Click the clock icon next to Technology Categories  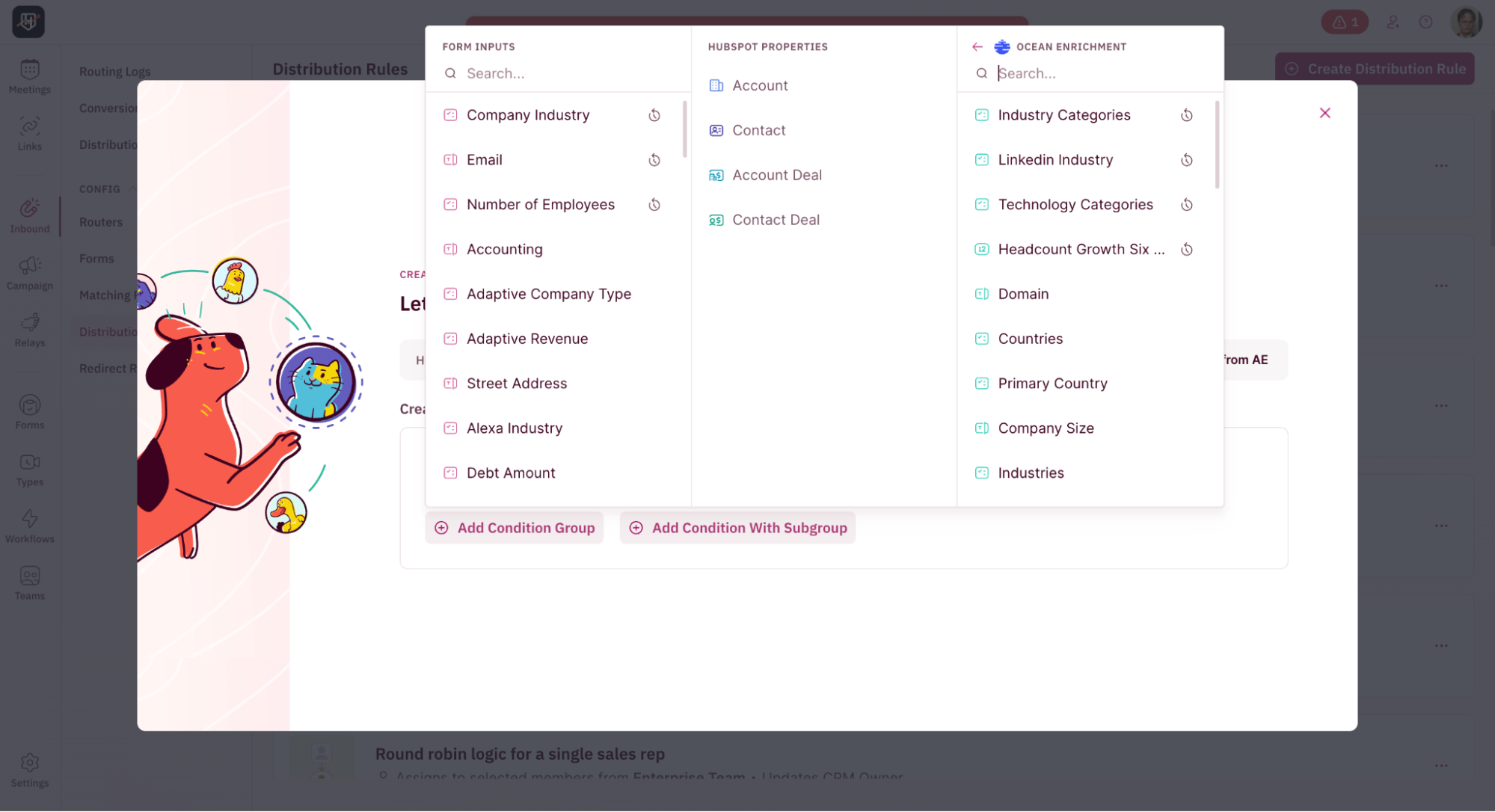1186,205
